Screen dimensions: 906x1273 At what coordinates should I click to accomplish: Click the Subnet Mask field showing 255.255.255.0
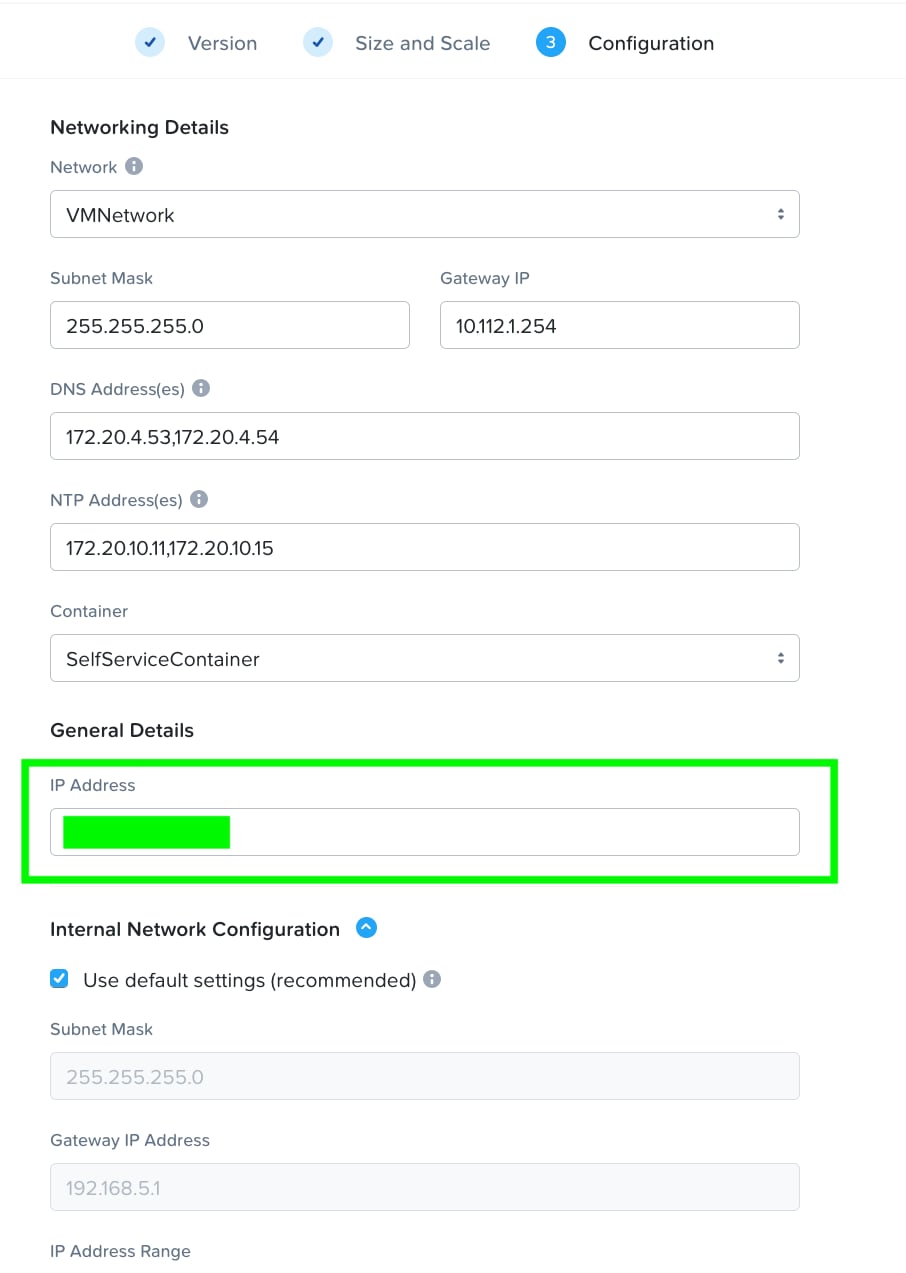[x=229, y=324]
